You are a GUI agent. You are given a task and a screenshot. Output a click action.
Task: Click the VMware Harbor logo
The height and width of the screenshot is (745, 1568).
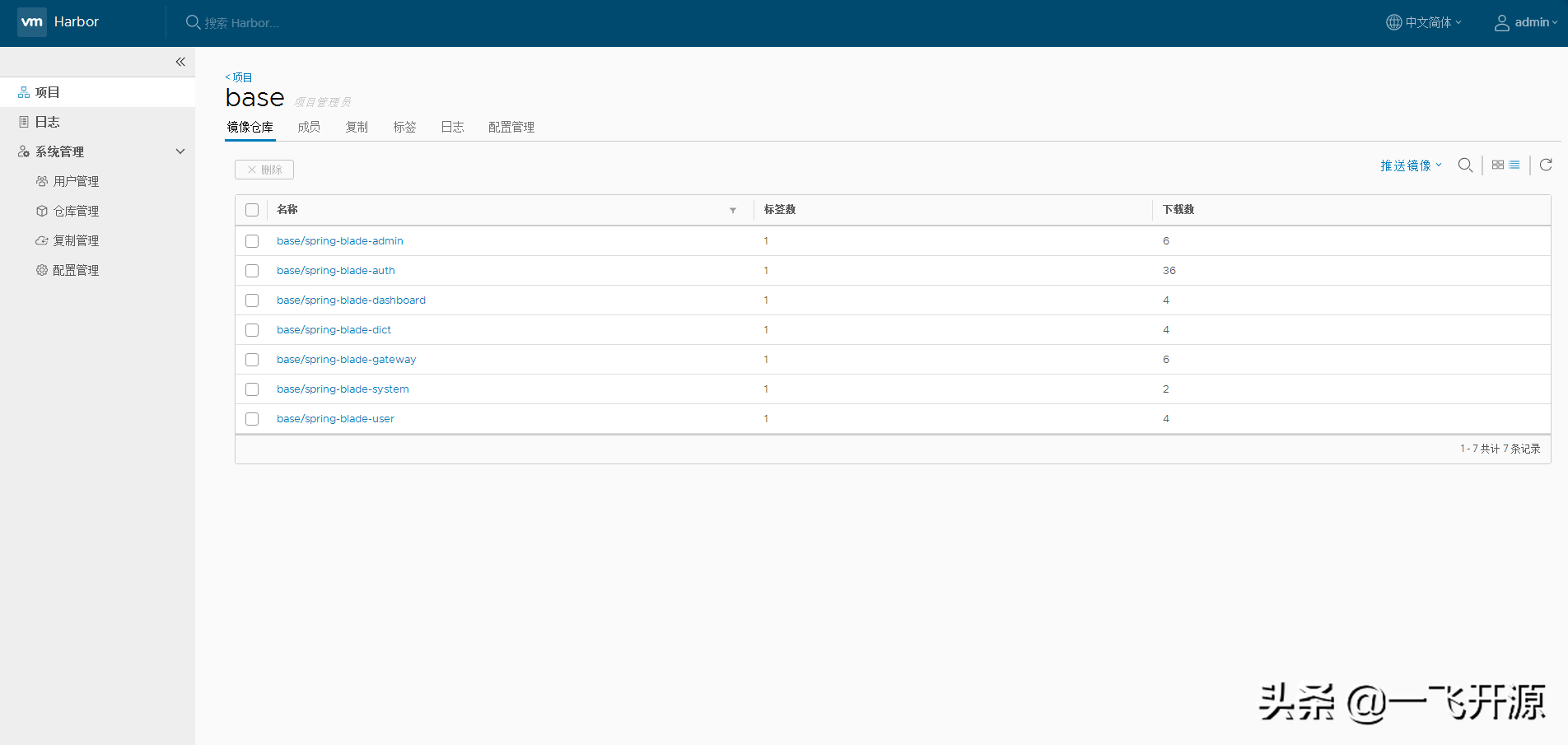click(x=32, y=22)
